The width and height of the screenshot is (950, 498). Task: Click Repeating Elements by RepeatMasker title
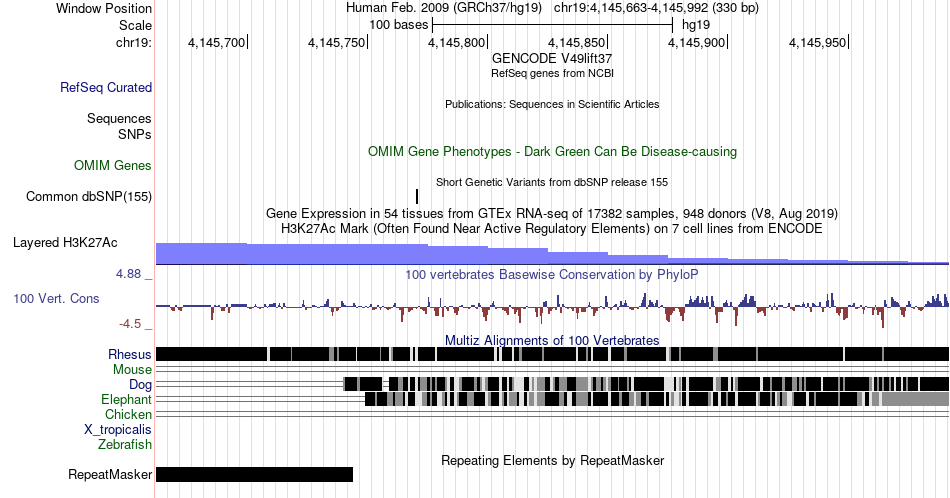[x=552, y=460]
